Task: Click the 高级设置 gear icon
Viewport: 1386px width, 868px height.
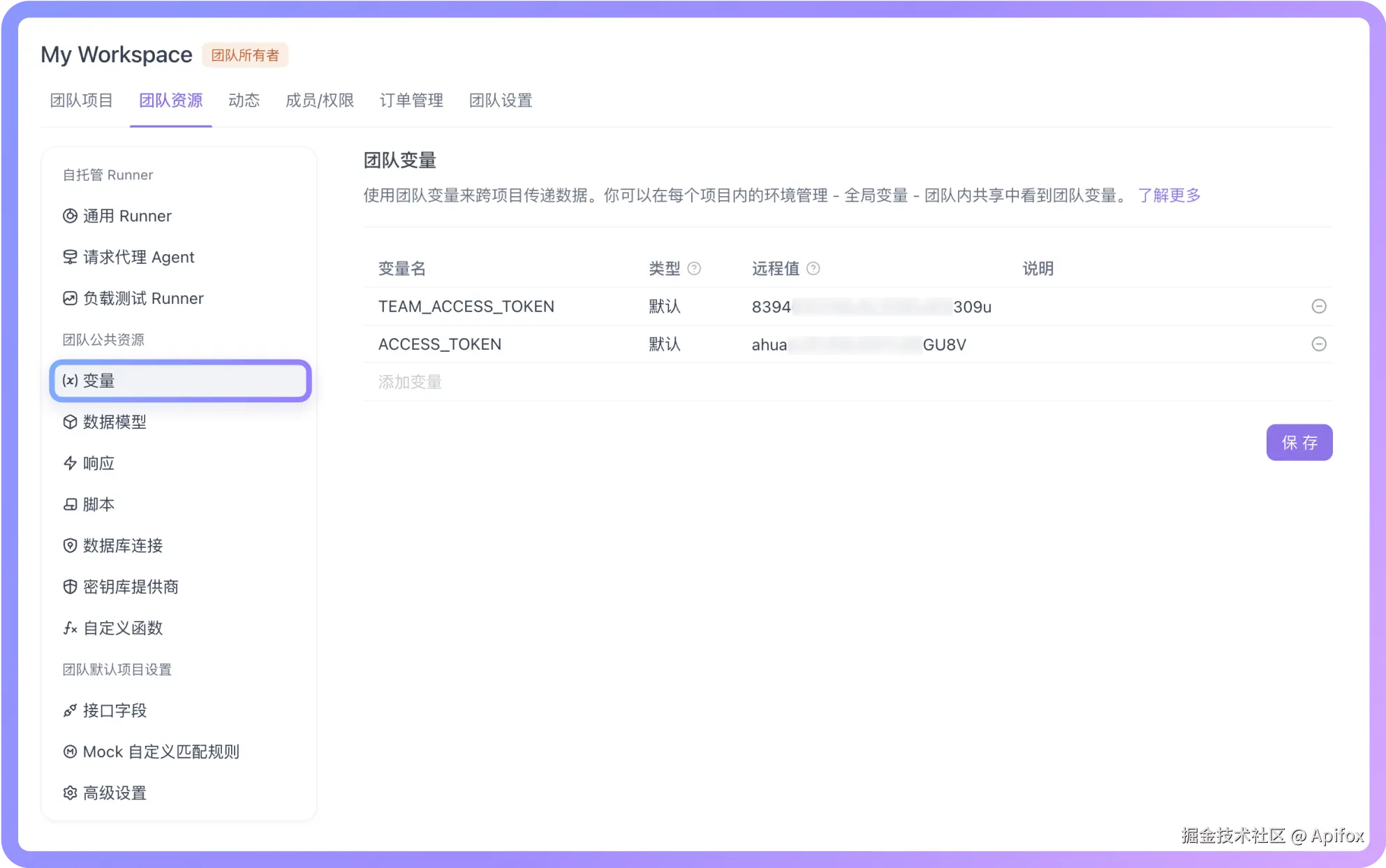Action: (x=70, y=793)
